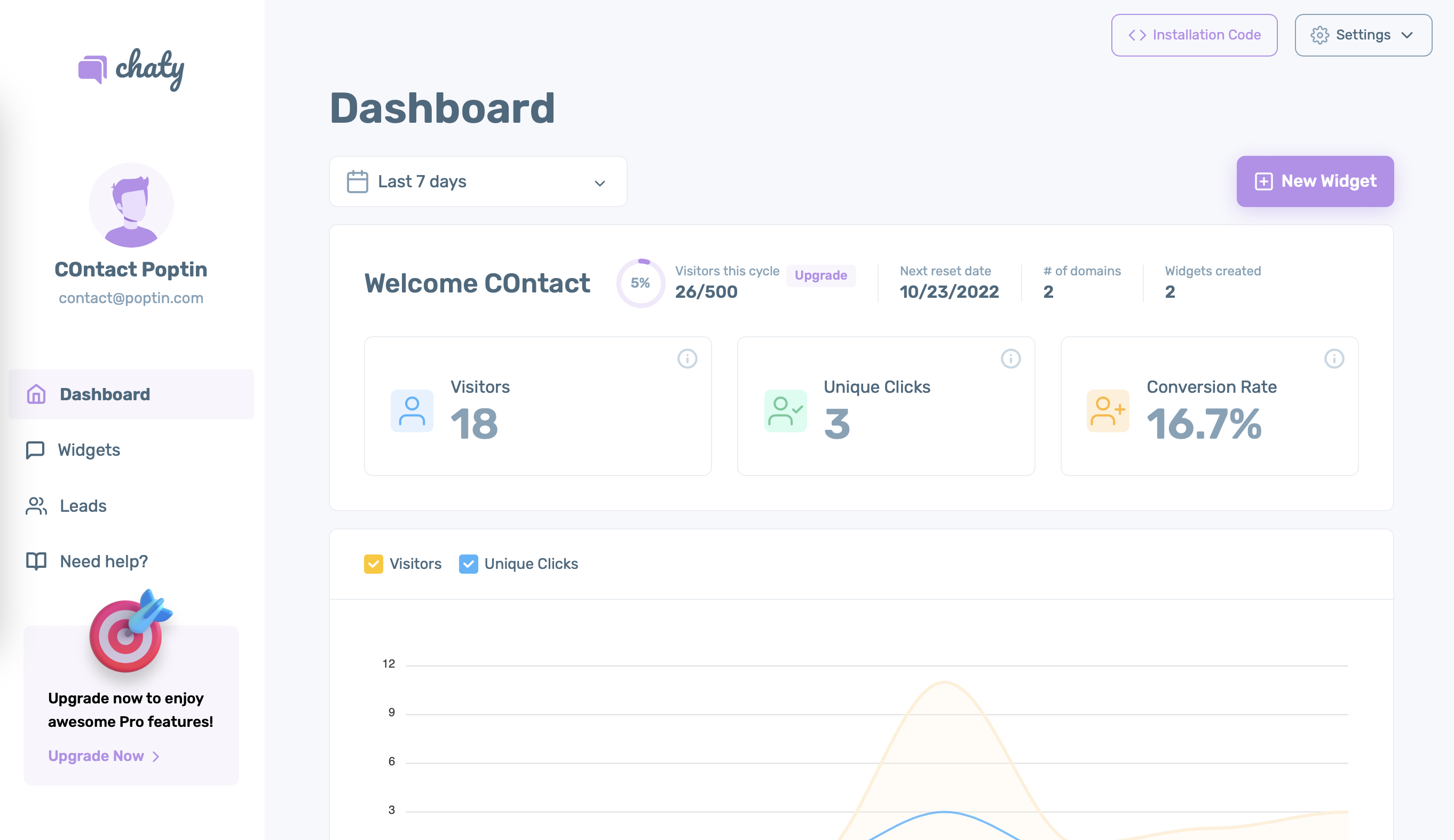Select the Dashboard home icon
This screenshot has height=840, width=1454.
click(x=36, y=394)
